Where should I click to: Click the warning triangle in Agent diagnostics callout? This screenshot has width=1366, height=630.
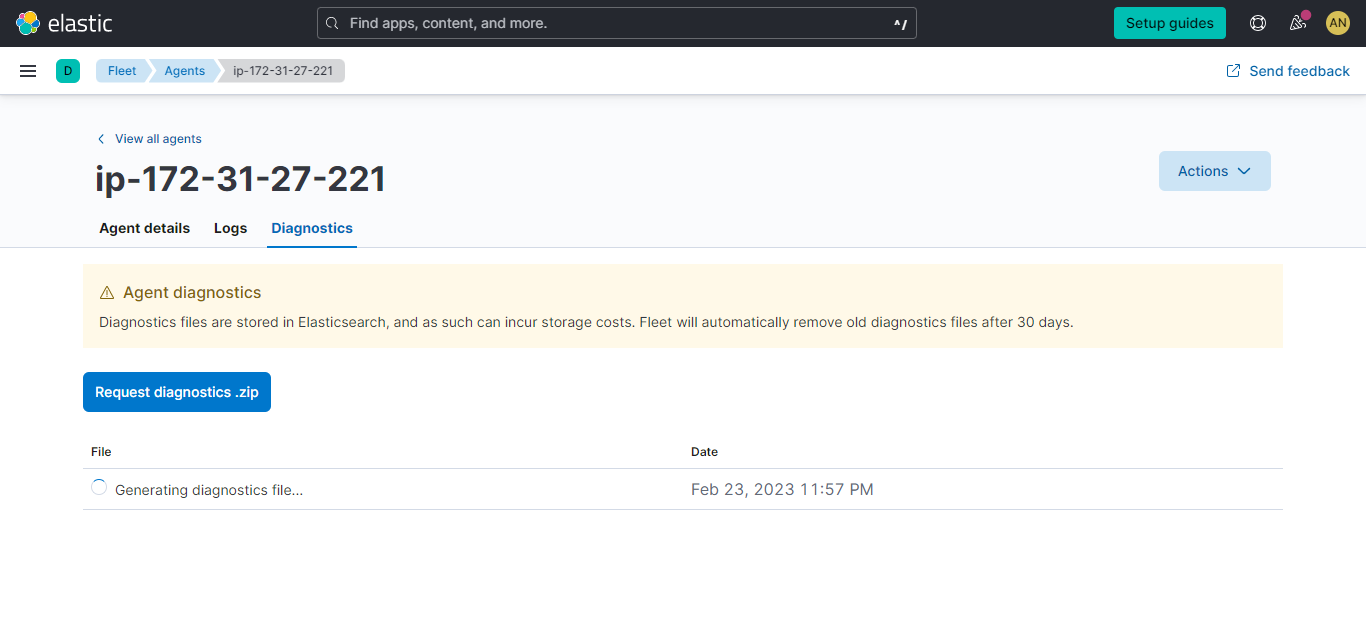tap(107, 292)
